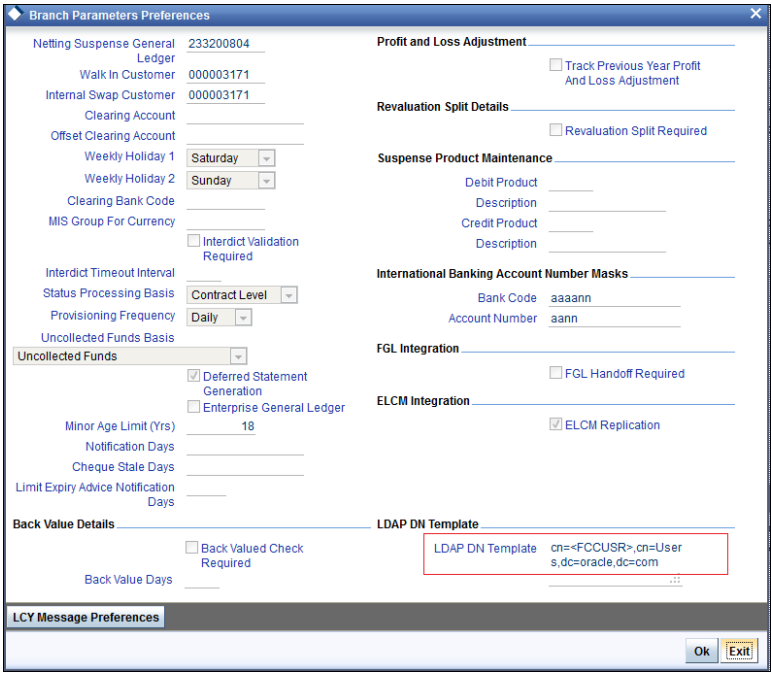Click the Account Number mask field aann
The image size is (771, 676).
tap(615, 319)
